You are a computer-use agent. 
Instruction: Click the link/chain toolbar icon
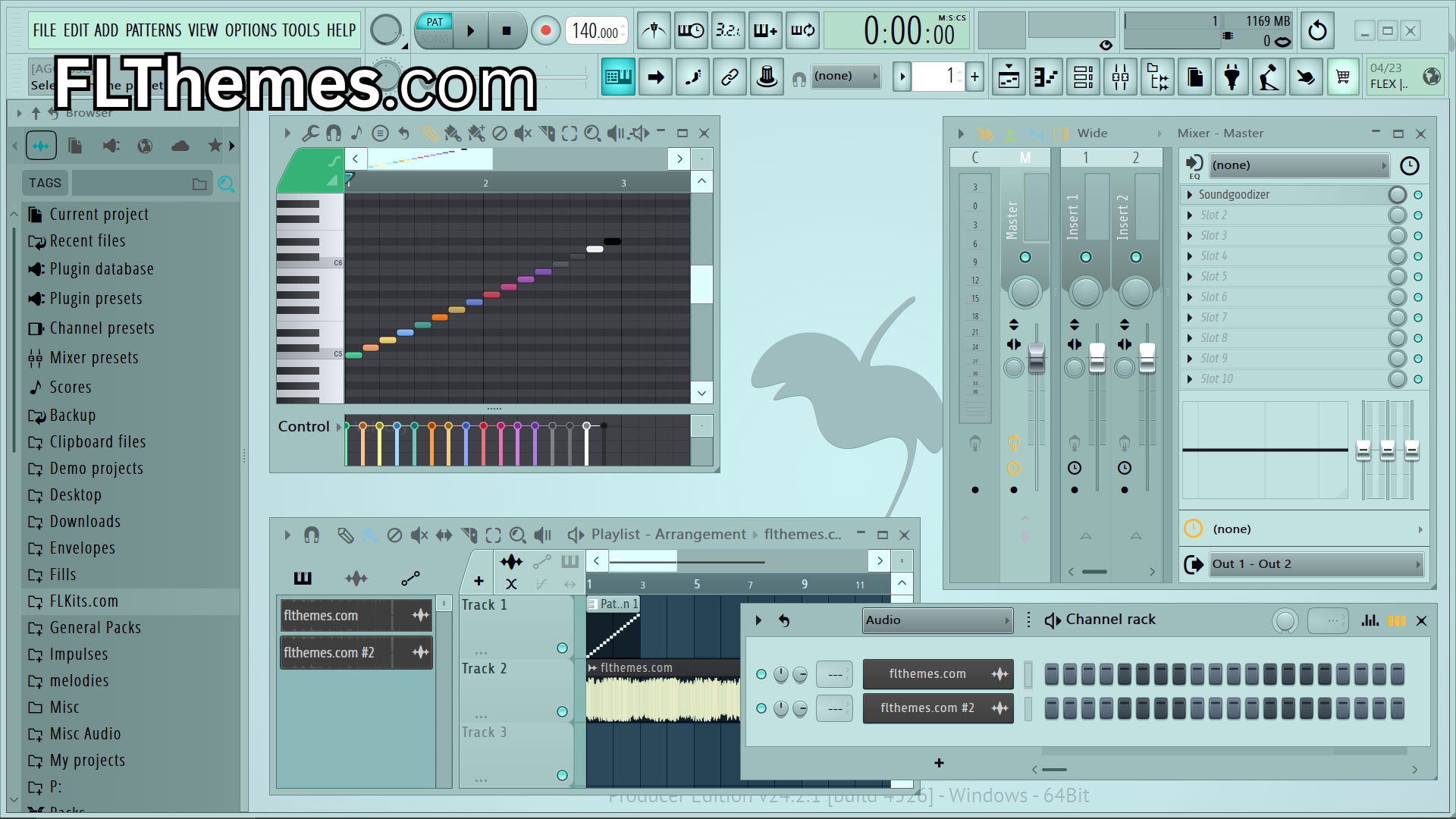click(730, 77)
